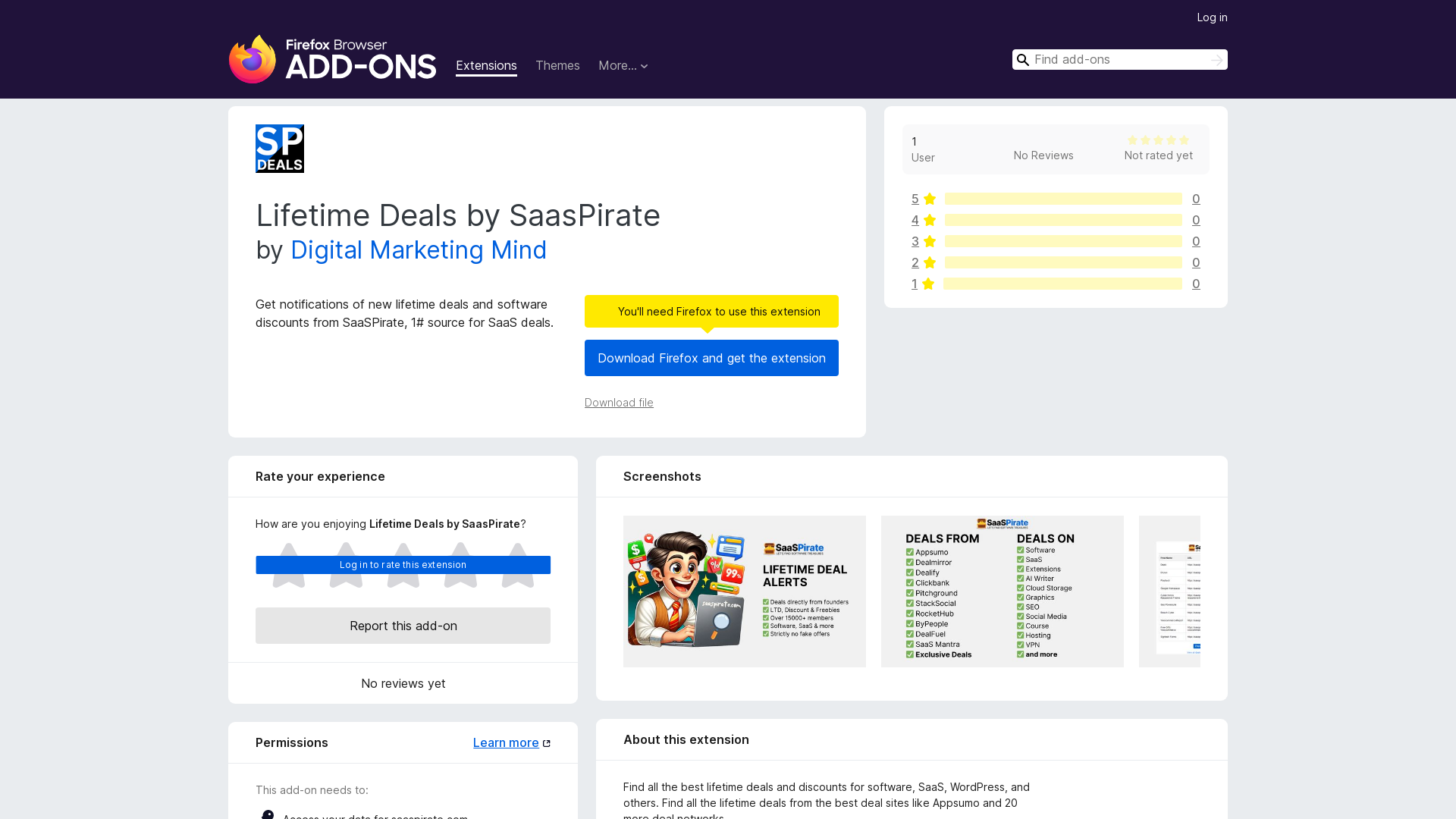Click the No reviews yet text
The height and width of the screenshot is (819, 1456).
coord(403,683)
